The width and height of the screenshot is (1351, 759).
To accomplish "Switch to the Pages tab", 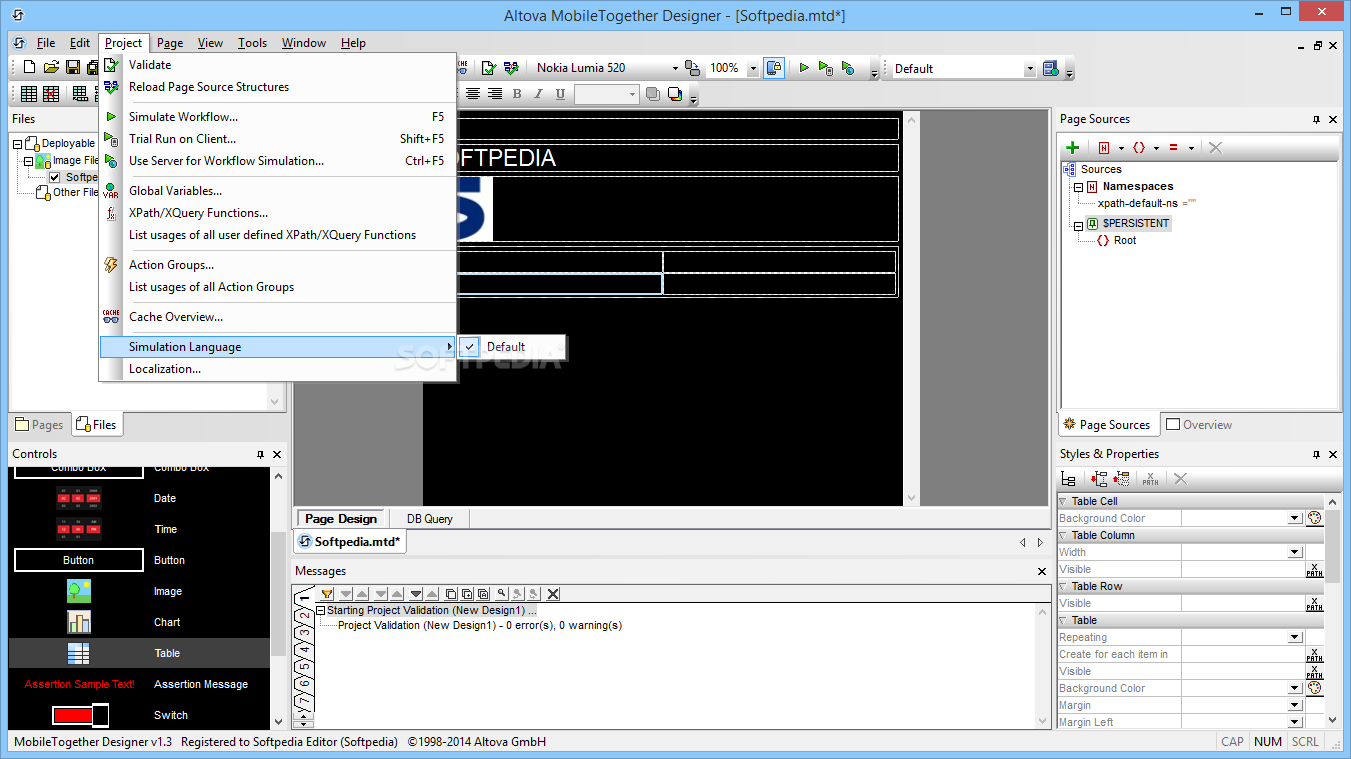I will [x=39, y=425].
